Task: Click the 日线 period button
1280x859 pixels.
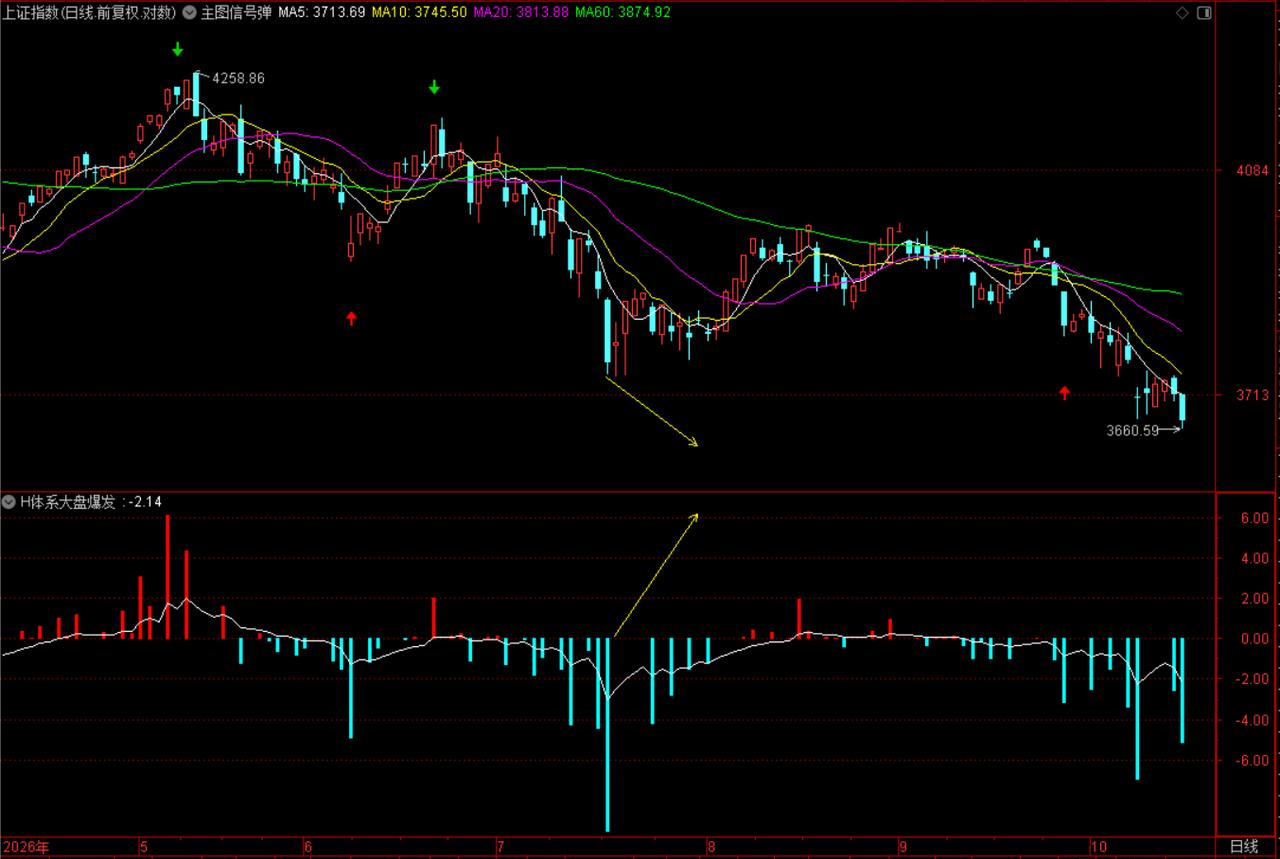Action: coord(1244,847)
